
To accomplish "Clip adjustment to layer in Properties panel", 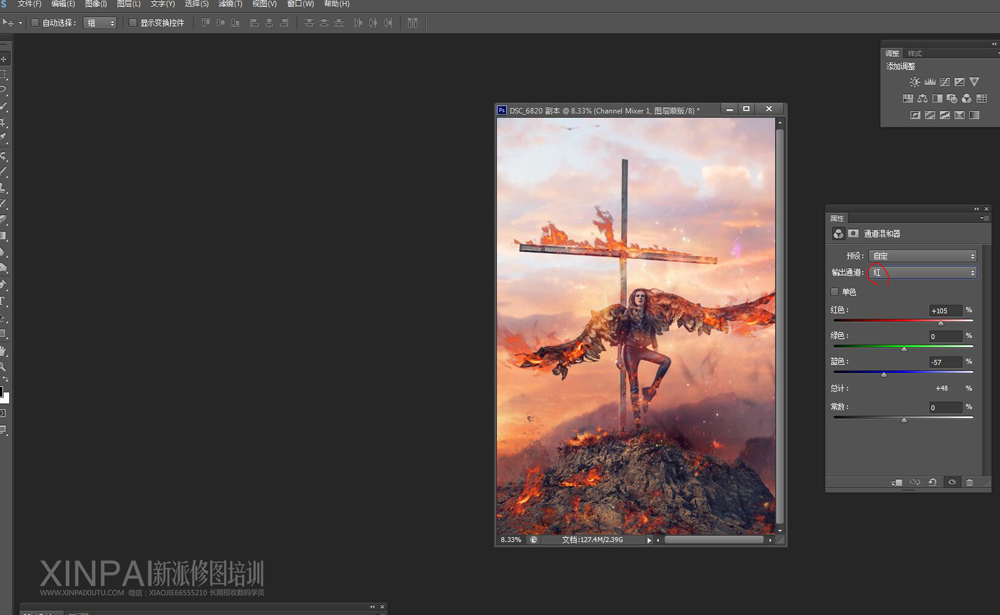I will tap(897, 482).
